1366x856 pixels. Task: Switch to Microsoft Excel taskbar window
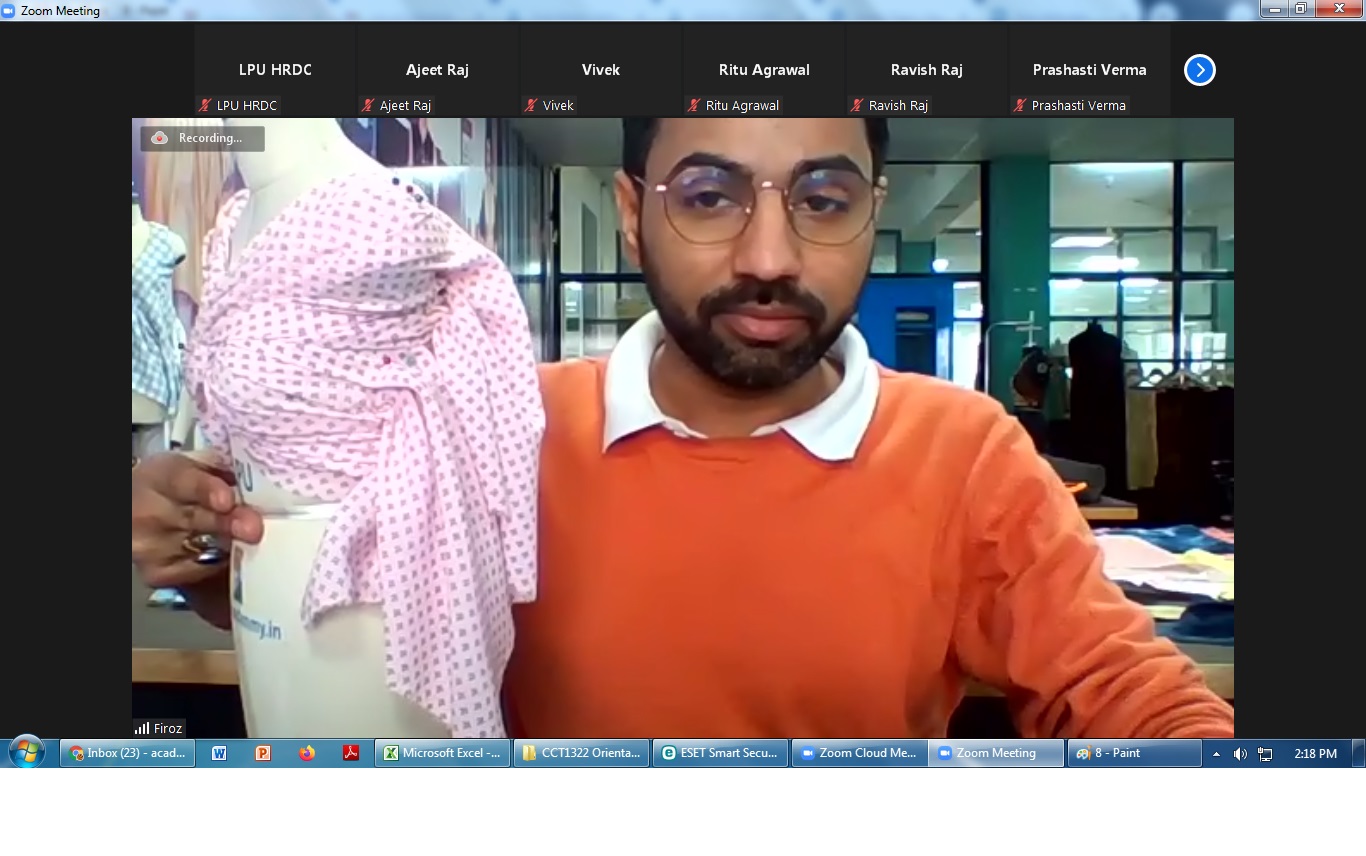443,753
